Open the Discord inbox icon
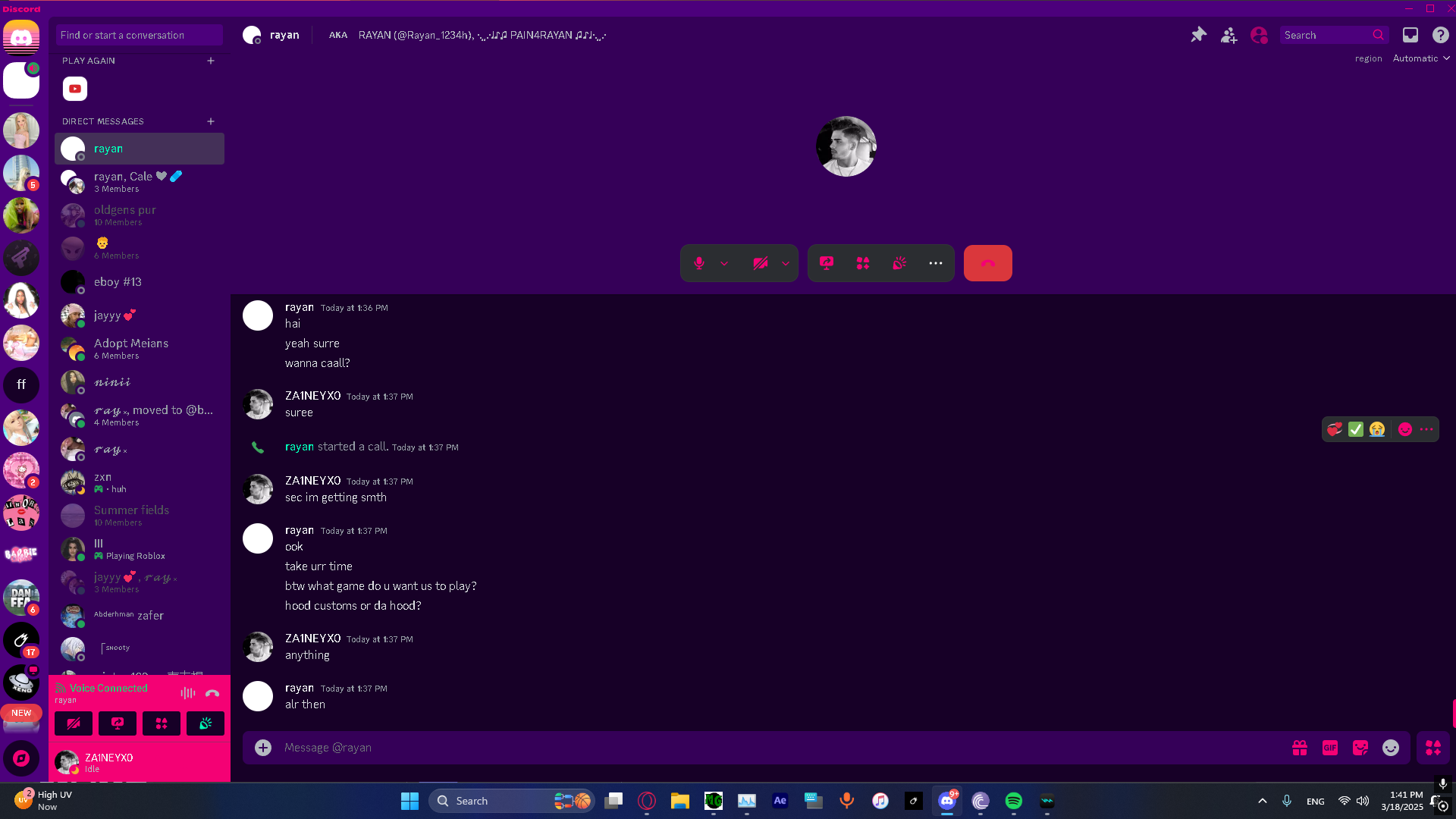The height and width of the screenshot is (819, 1456). pos(1410,35)
